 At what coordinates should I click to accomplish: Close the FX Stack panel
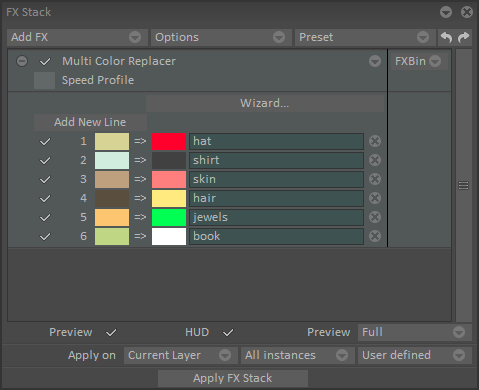coord(467,12)
